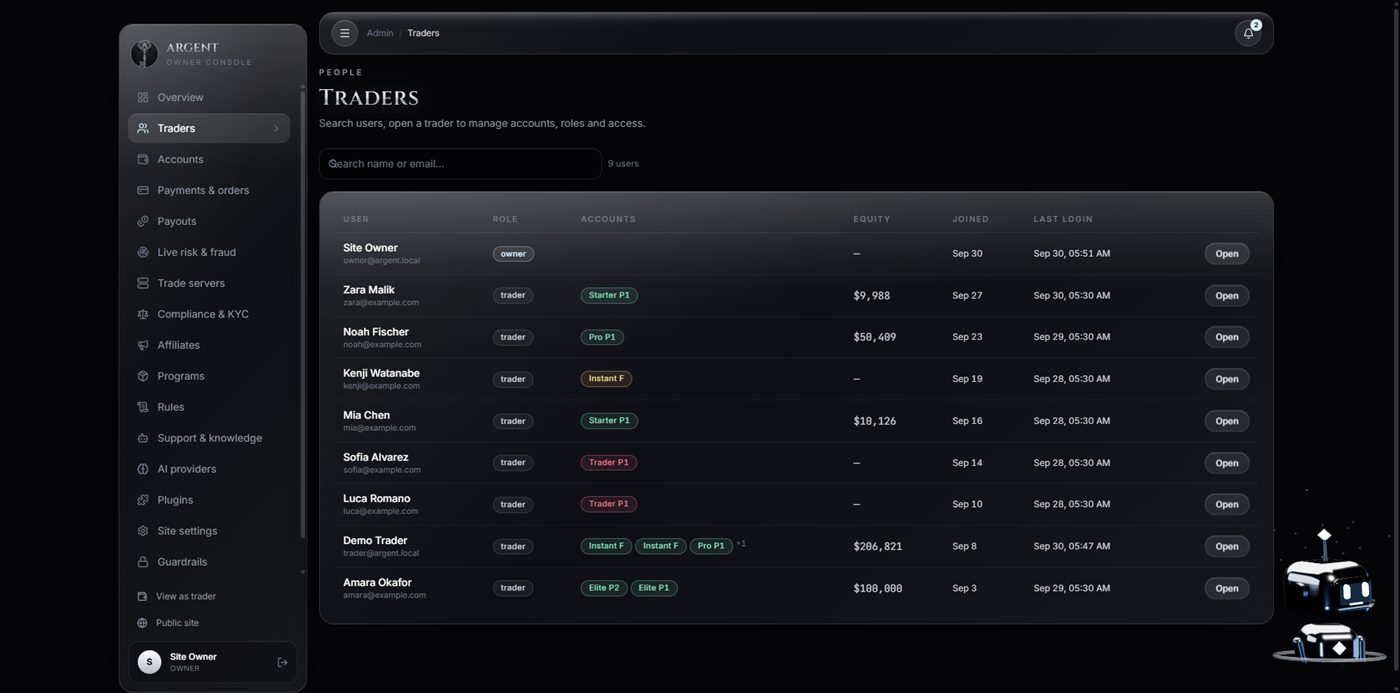Open the Site Owner row
1400x693 pixels.
1227,254
